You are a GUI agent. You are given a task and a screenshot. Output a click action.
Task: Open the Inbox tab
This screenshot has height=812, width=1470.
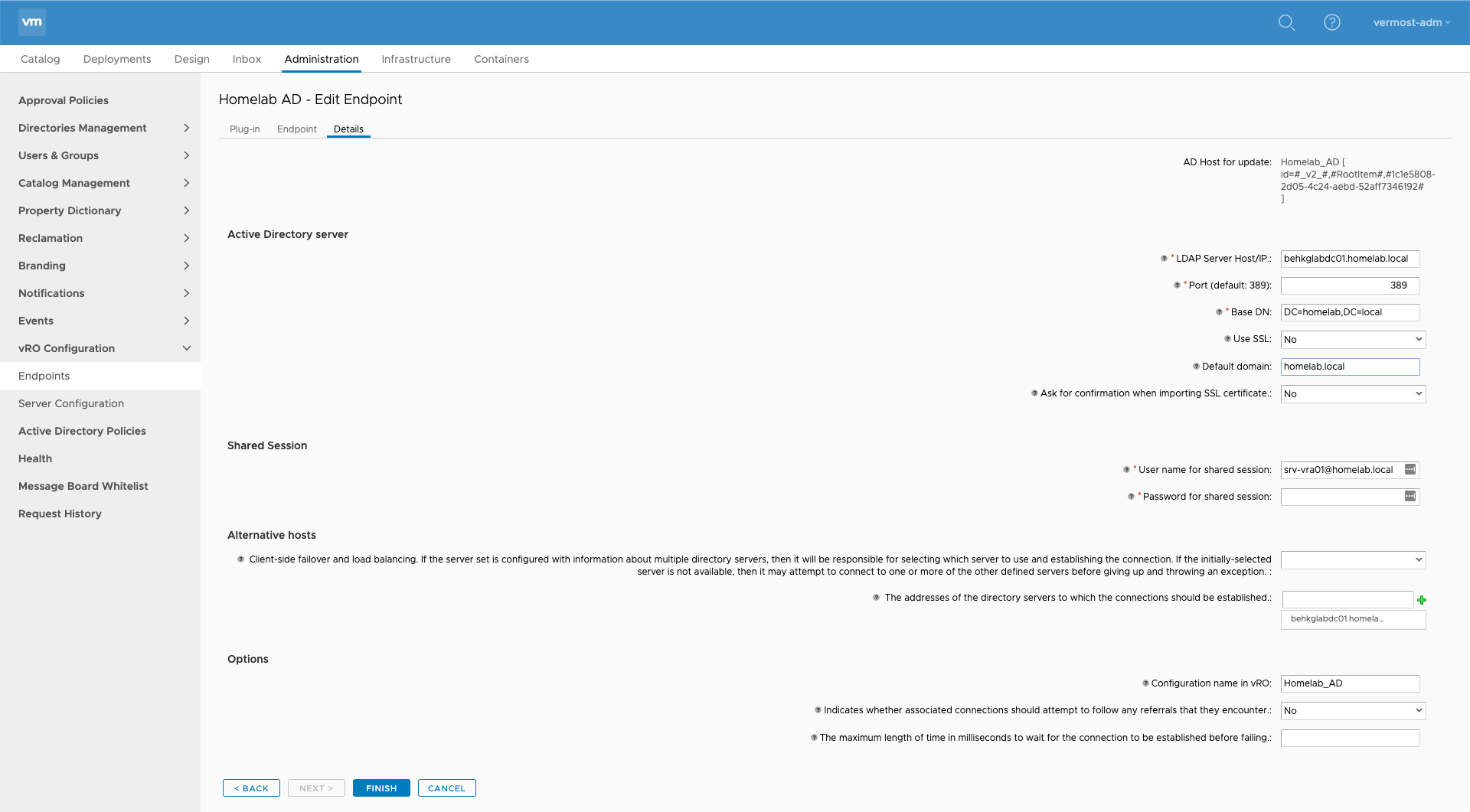point(247,59)
